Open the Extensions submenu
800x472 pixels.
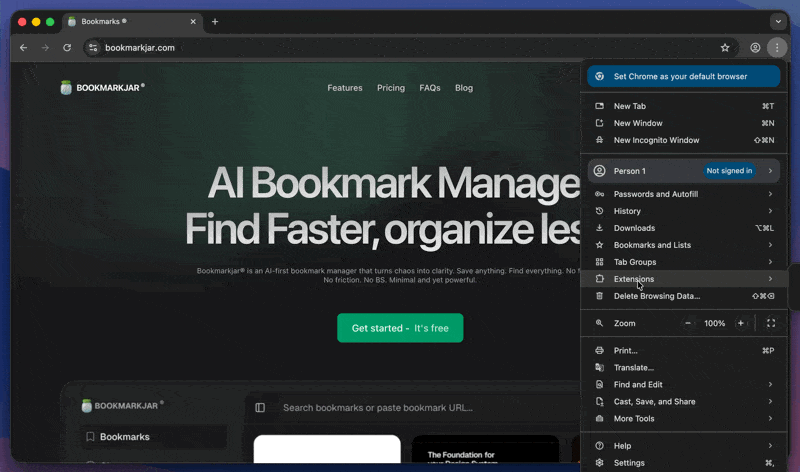tap(683, 279)
